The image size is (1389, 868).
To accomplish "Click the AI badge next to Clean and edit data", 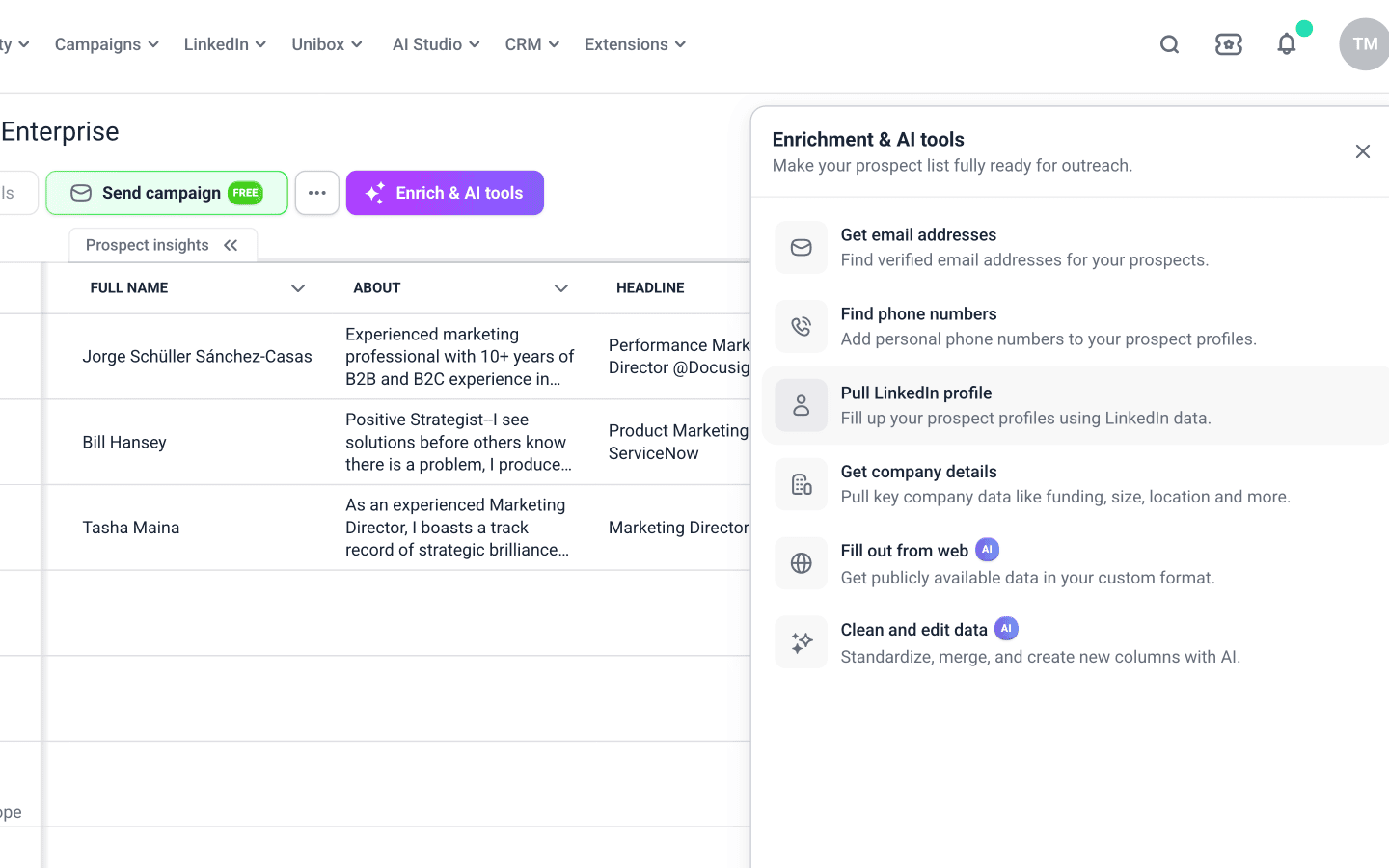I will click(1006, 629).
